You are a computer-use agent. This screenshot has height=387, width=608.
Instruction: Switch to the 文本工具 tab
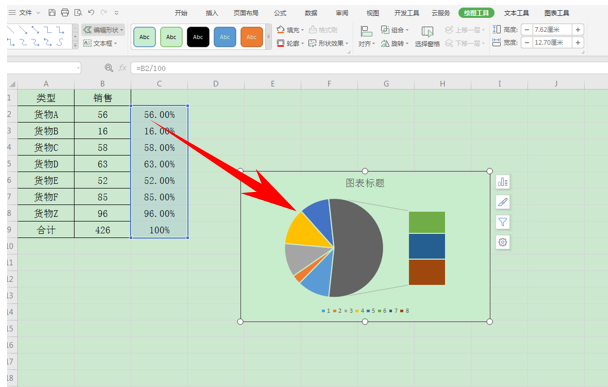pos(516,13)
